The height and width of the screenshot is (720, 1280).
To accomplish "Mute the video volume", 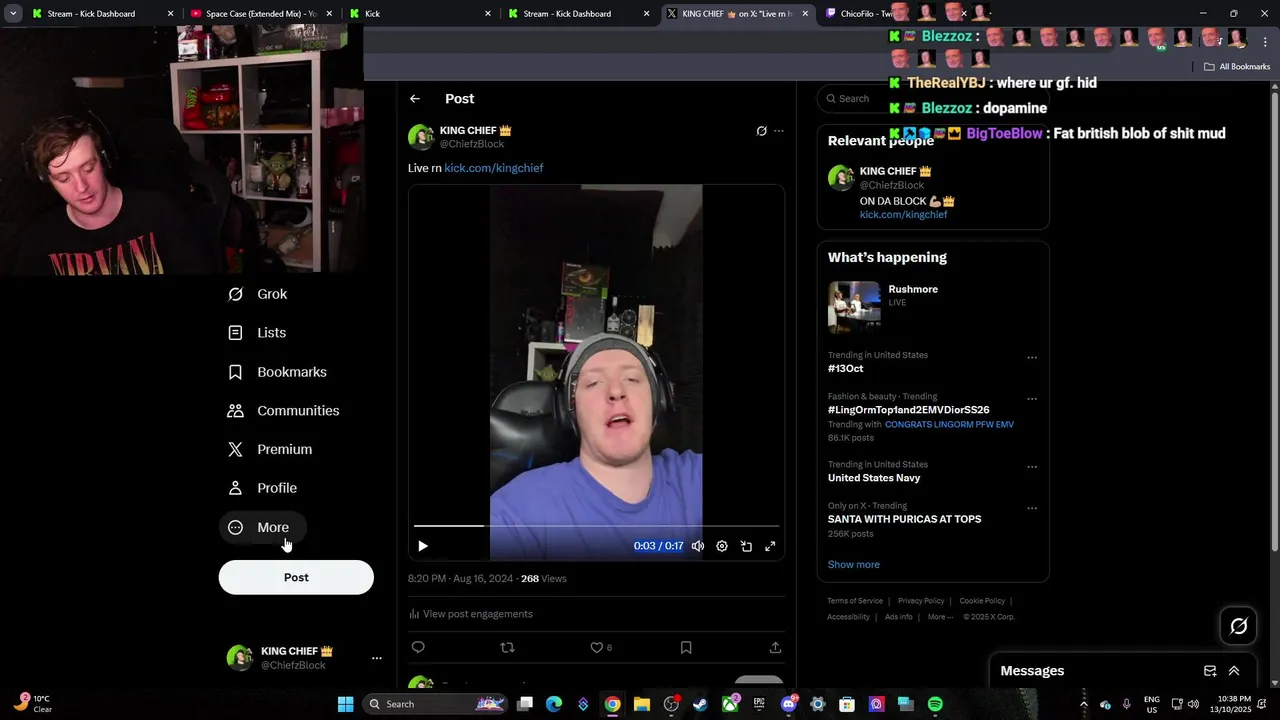I will click(698, 546).
